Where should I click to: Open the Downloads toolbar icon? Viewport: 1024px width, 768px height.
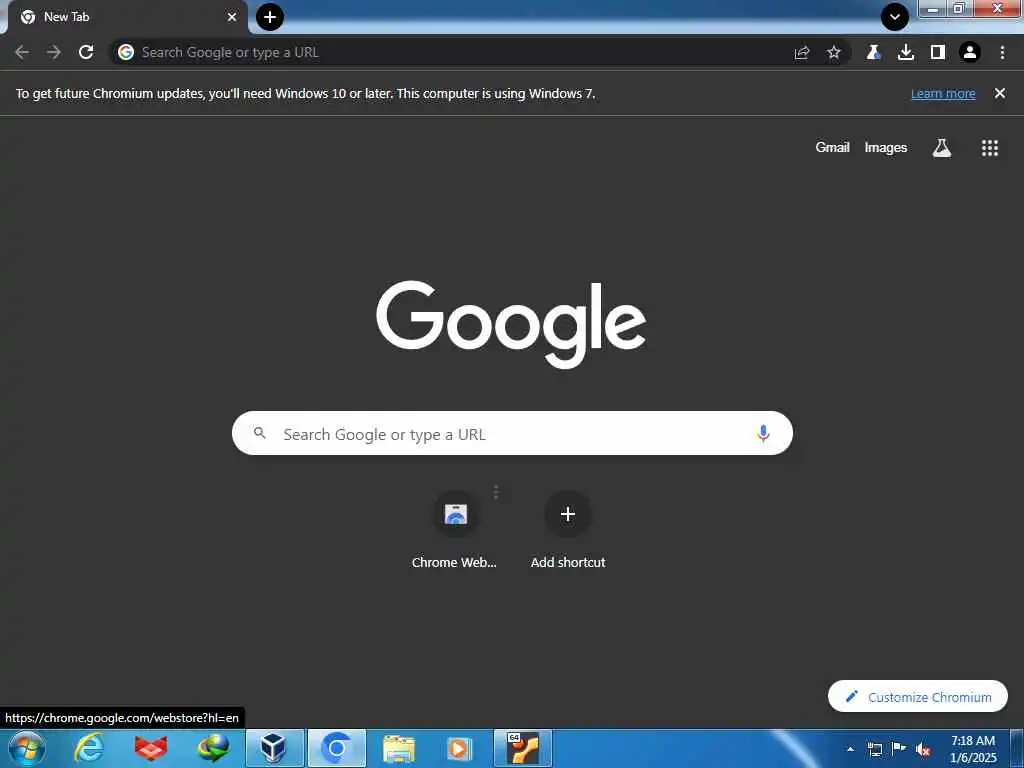(906, 52)
